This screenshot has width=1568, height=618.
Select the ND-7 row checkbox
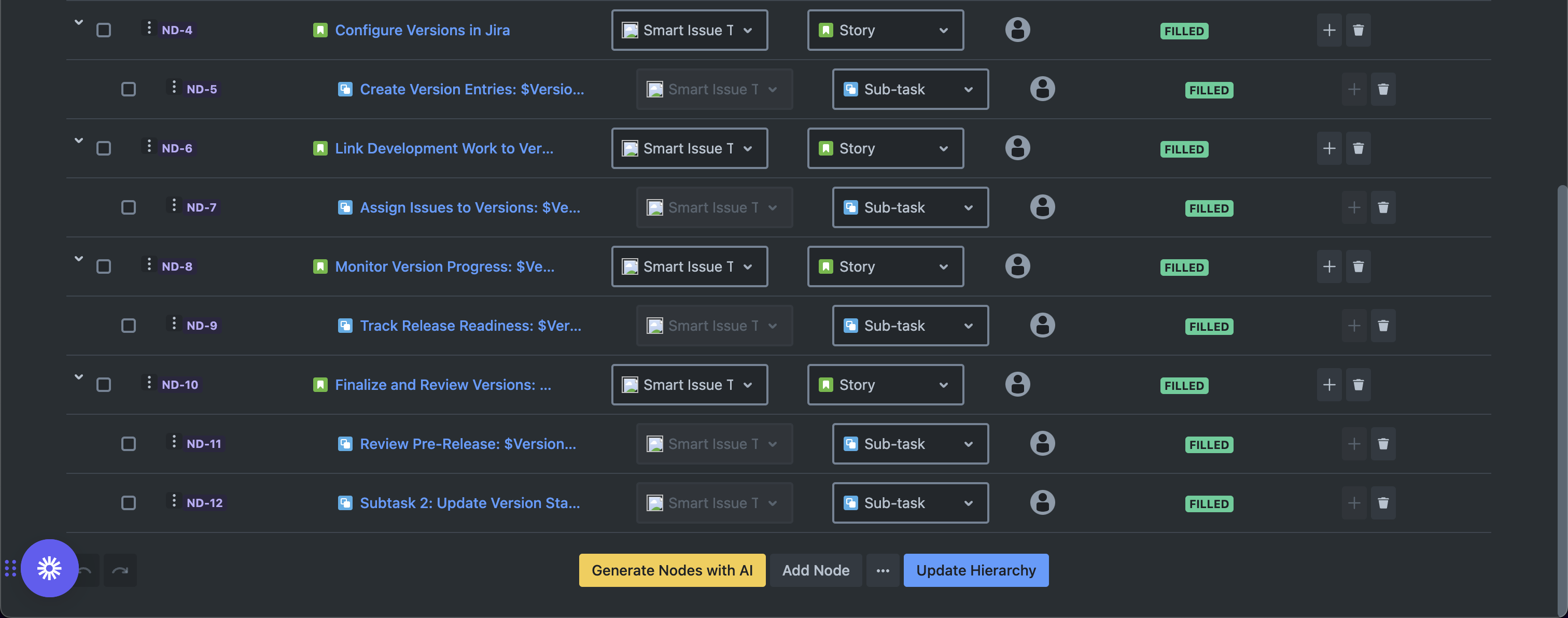pos(129,207)
